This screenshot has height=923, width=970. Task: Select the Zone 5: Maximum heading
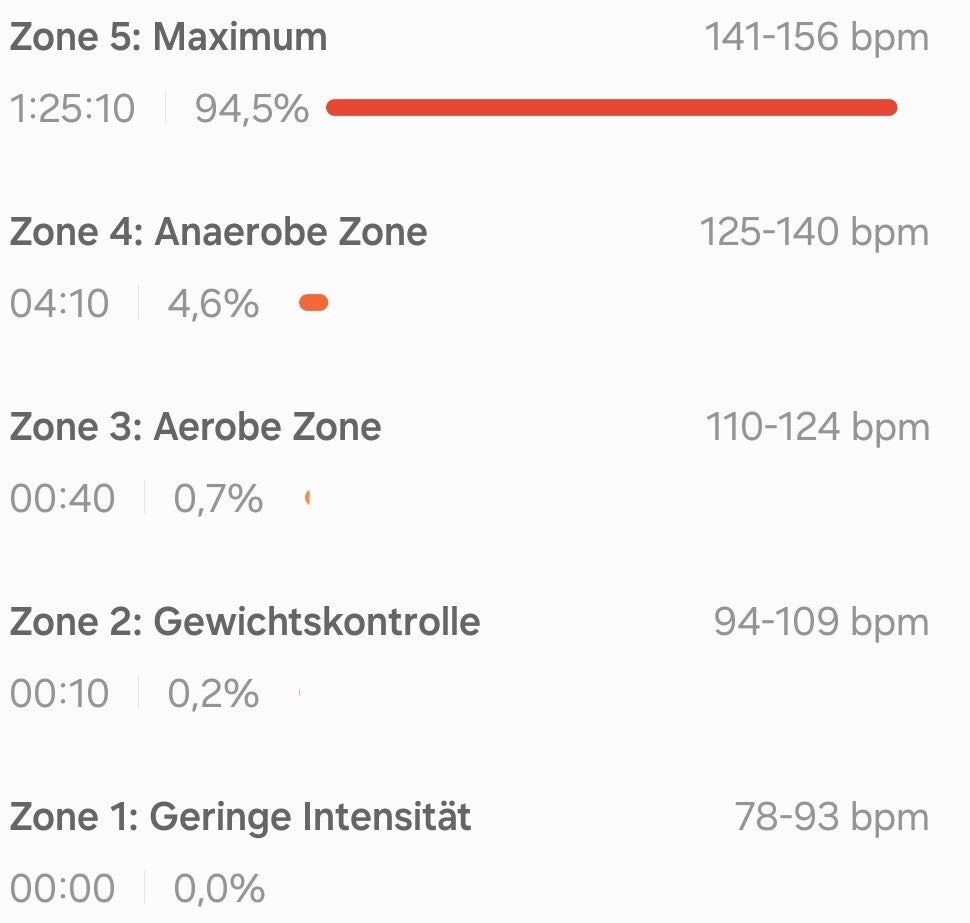[x=168, y=38]
